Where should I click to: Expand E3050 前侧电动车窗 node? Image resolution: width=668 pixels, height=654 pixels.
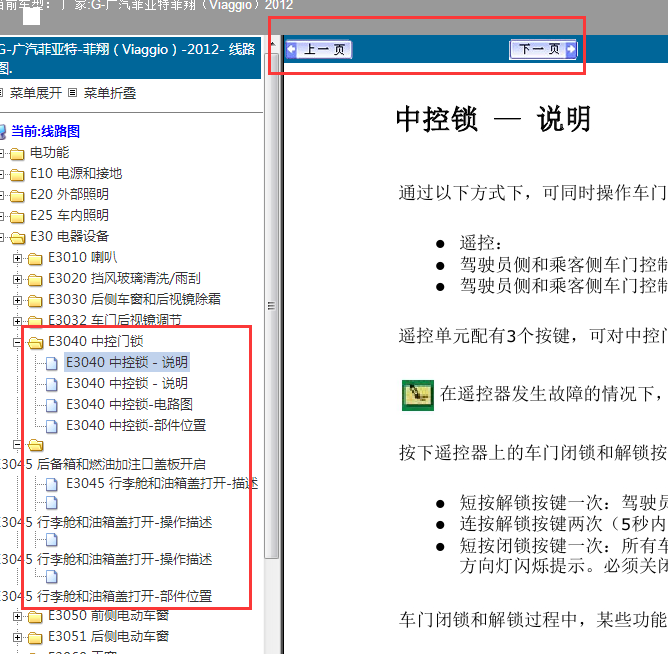tap(17, 616)
